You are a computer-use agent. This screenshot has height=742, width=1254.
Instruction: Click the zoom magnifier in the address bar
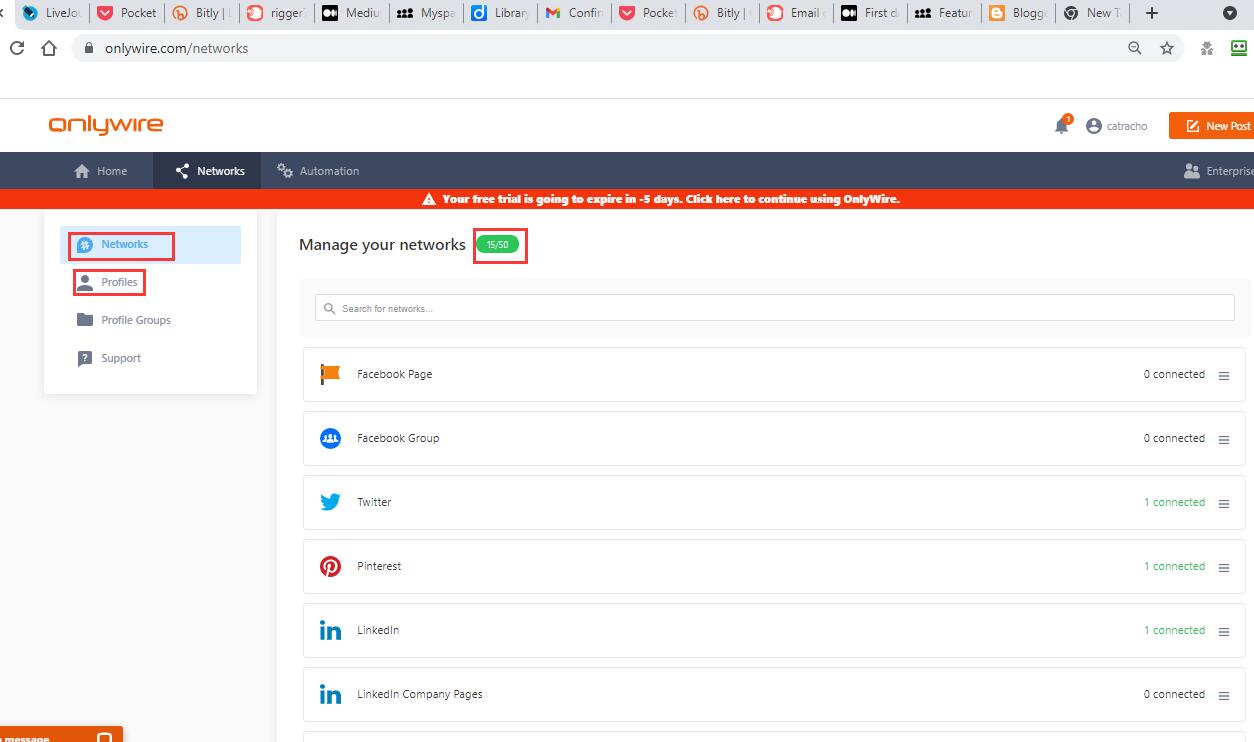[x=1135, y=48]
